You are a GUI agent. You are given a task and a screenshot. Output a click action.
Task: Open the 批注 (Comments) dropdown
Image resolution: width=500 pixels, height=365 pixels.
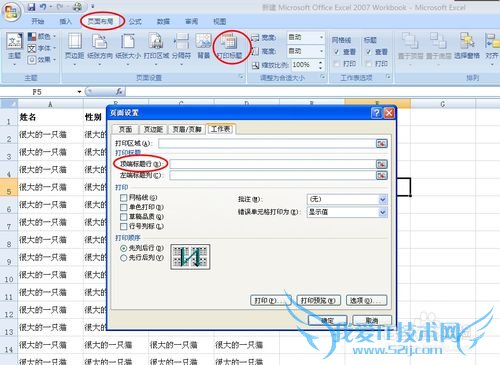[x=383, y=199]
